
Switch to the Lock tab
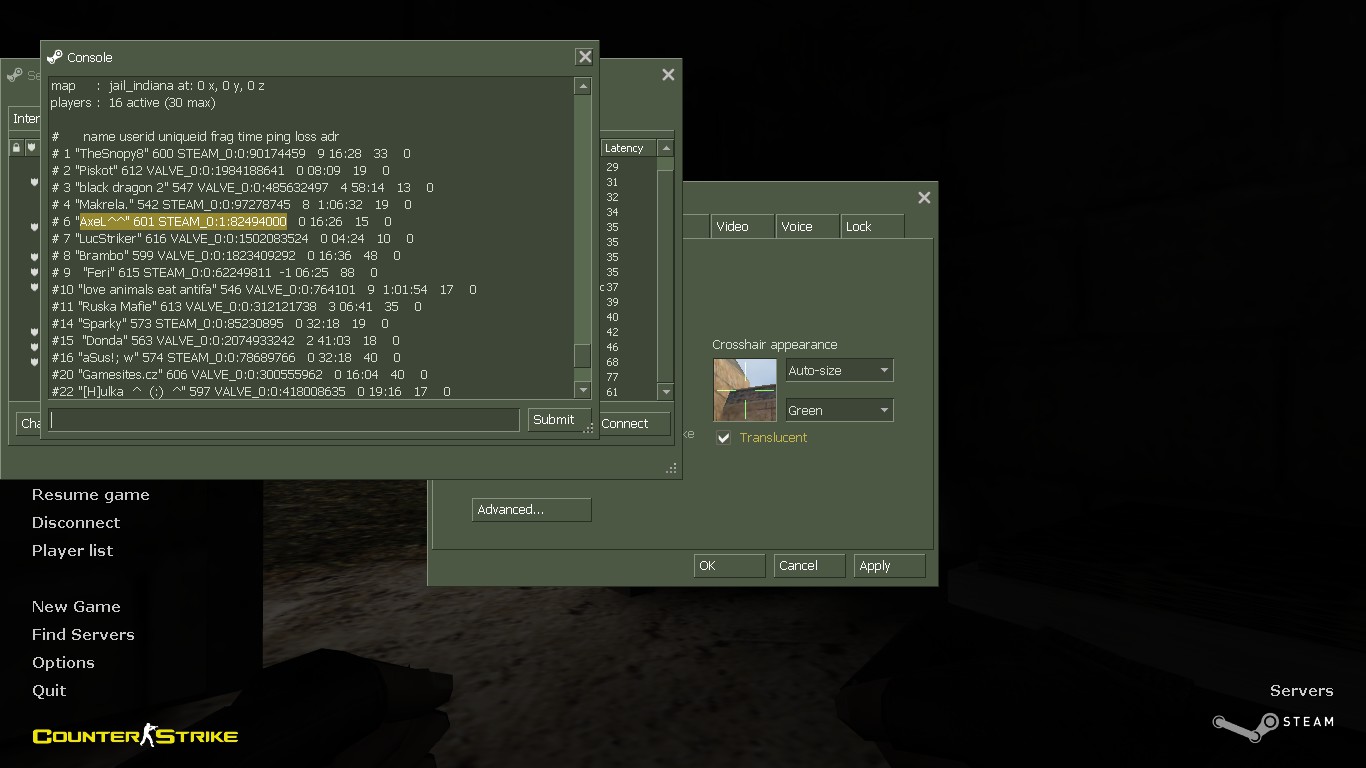pyautogui.click(x=872, y=226)
